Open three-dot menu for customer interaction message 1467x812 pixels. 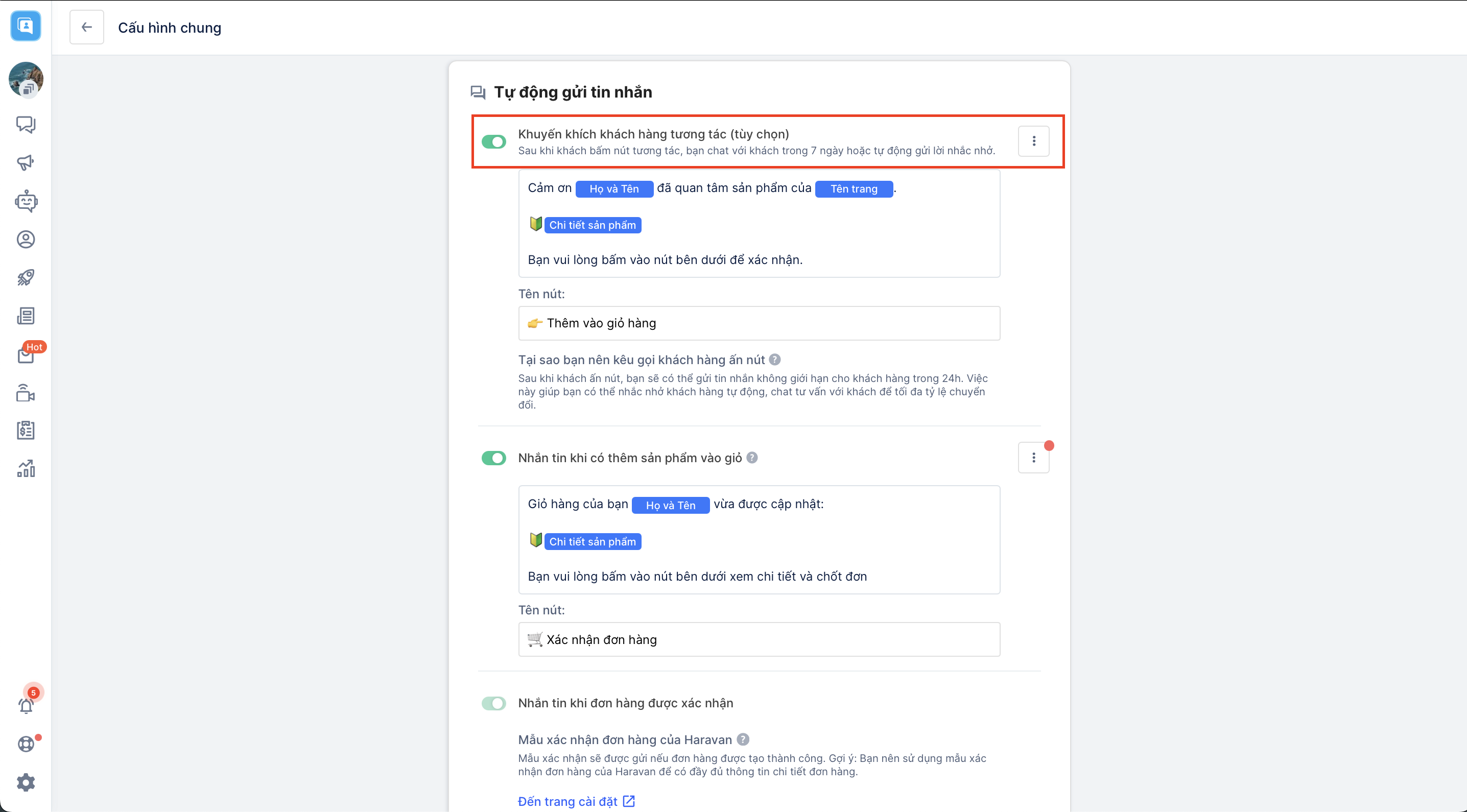[x=1033, y=140]
